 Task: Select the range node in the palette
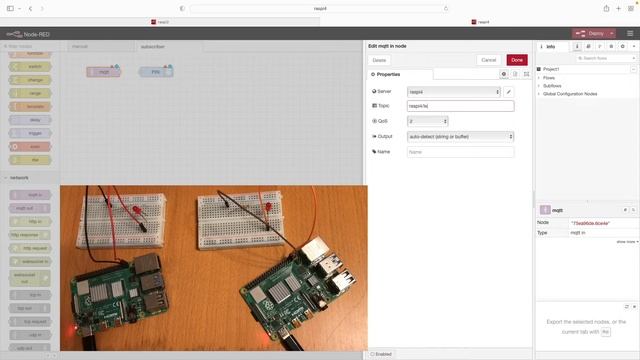pos(31,93)
